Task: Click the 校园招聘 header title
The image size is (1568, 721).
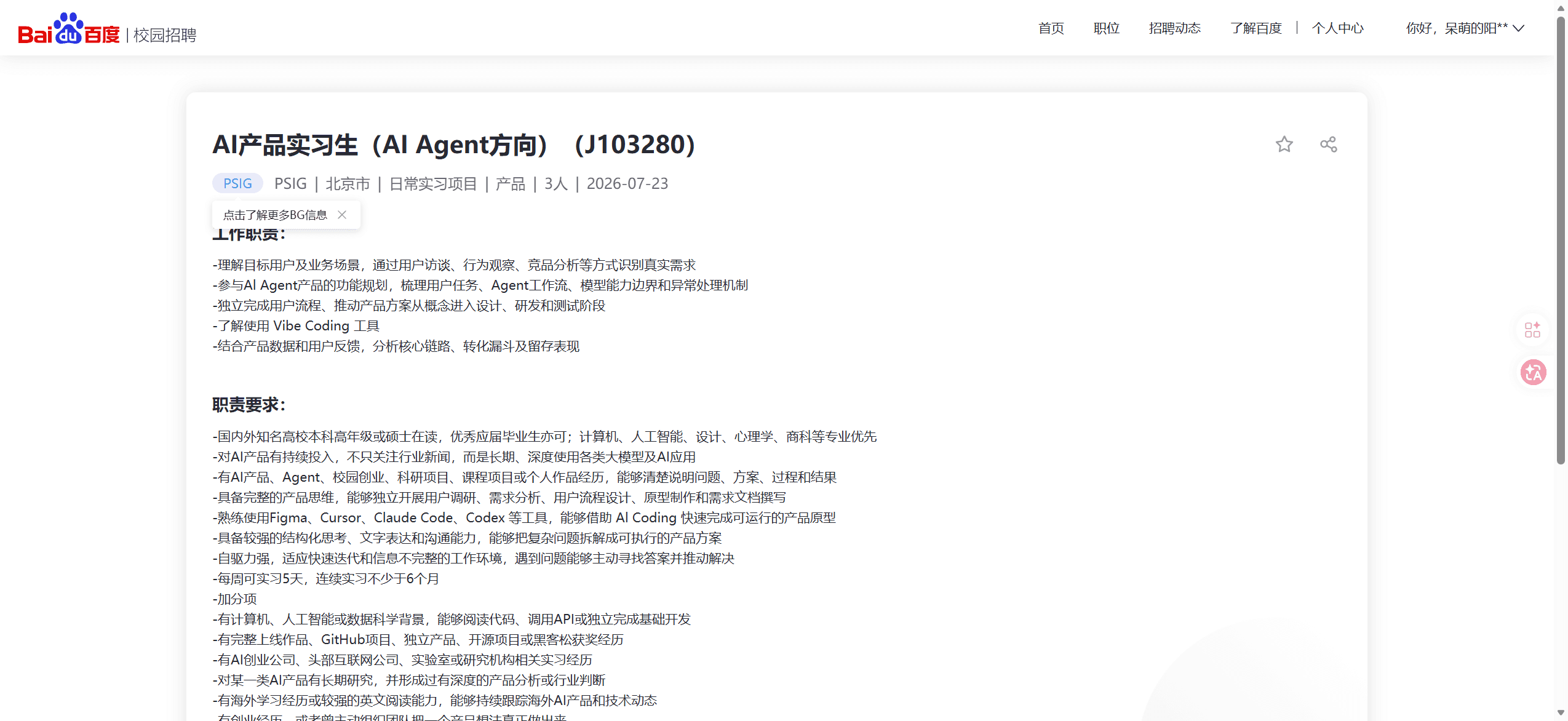Action: click(x=165, y=35)
